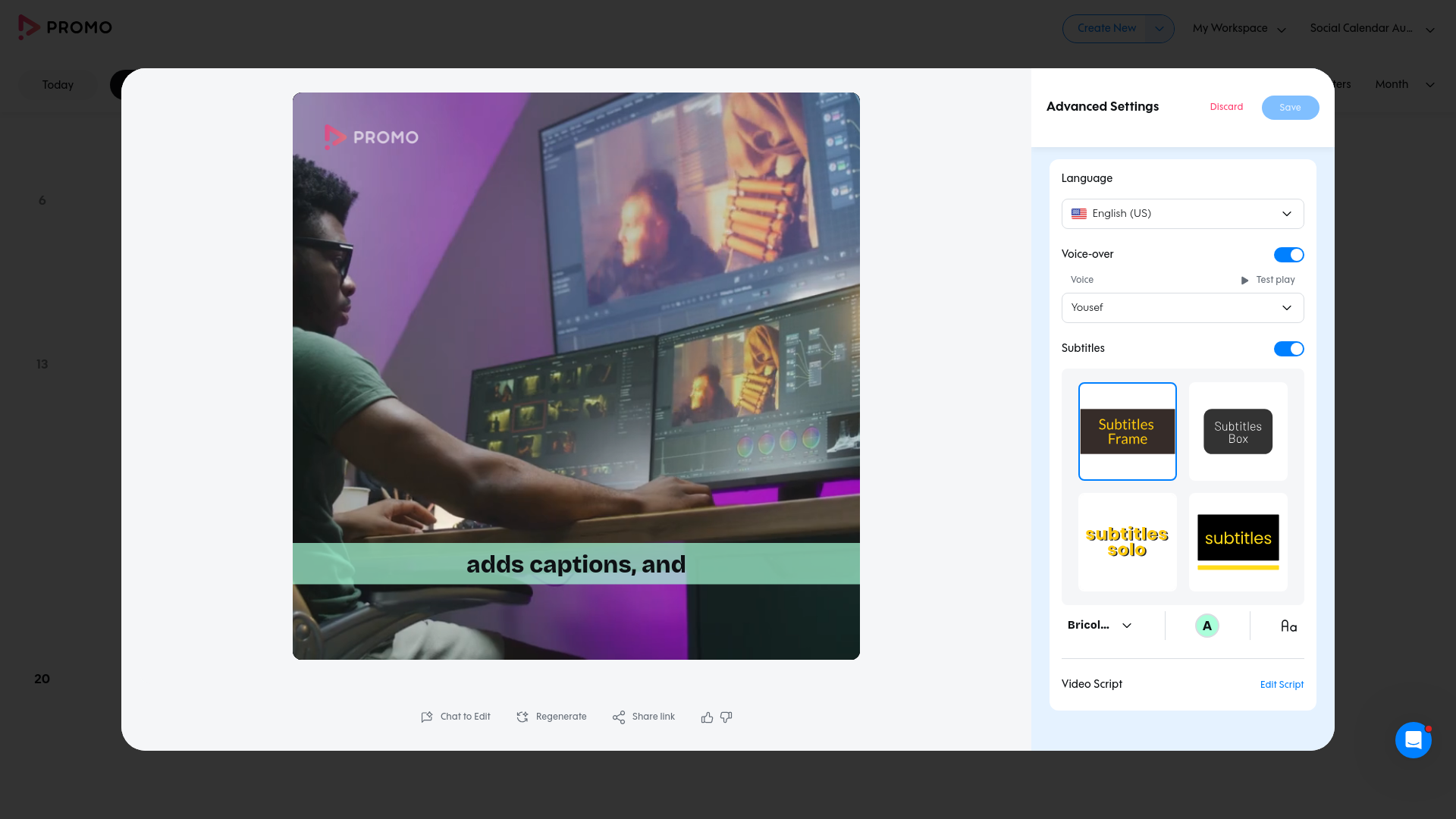The height and width of the screenshot is (819, 1456).
Task: Expand the Create New dropdown arrow
Action: click(x=1159, y=29)
